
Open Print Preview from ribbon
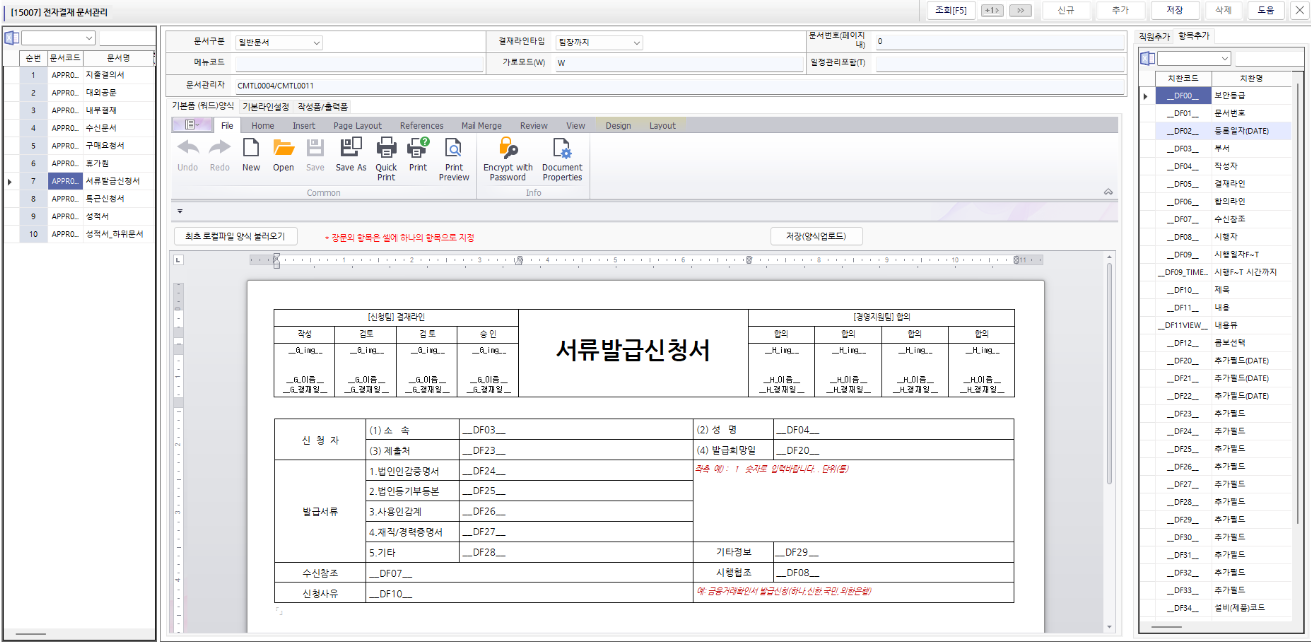454,158
